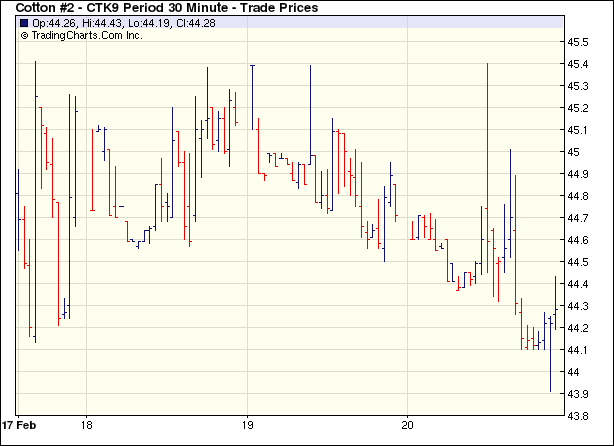Click the chart title 'Cotton #2 - CTK9'

coord(70,7)
